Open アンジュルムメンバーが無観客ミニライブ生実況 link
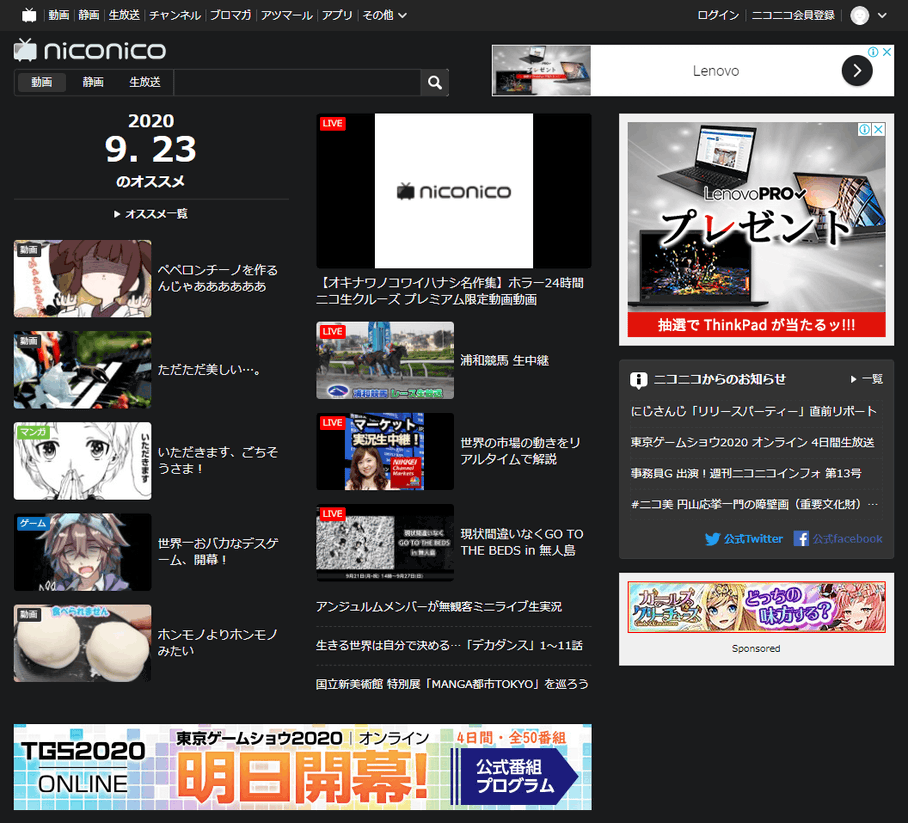This screenshot has height=823, width=908. [x=439, y=607]
